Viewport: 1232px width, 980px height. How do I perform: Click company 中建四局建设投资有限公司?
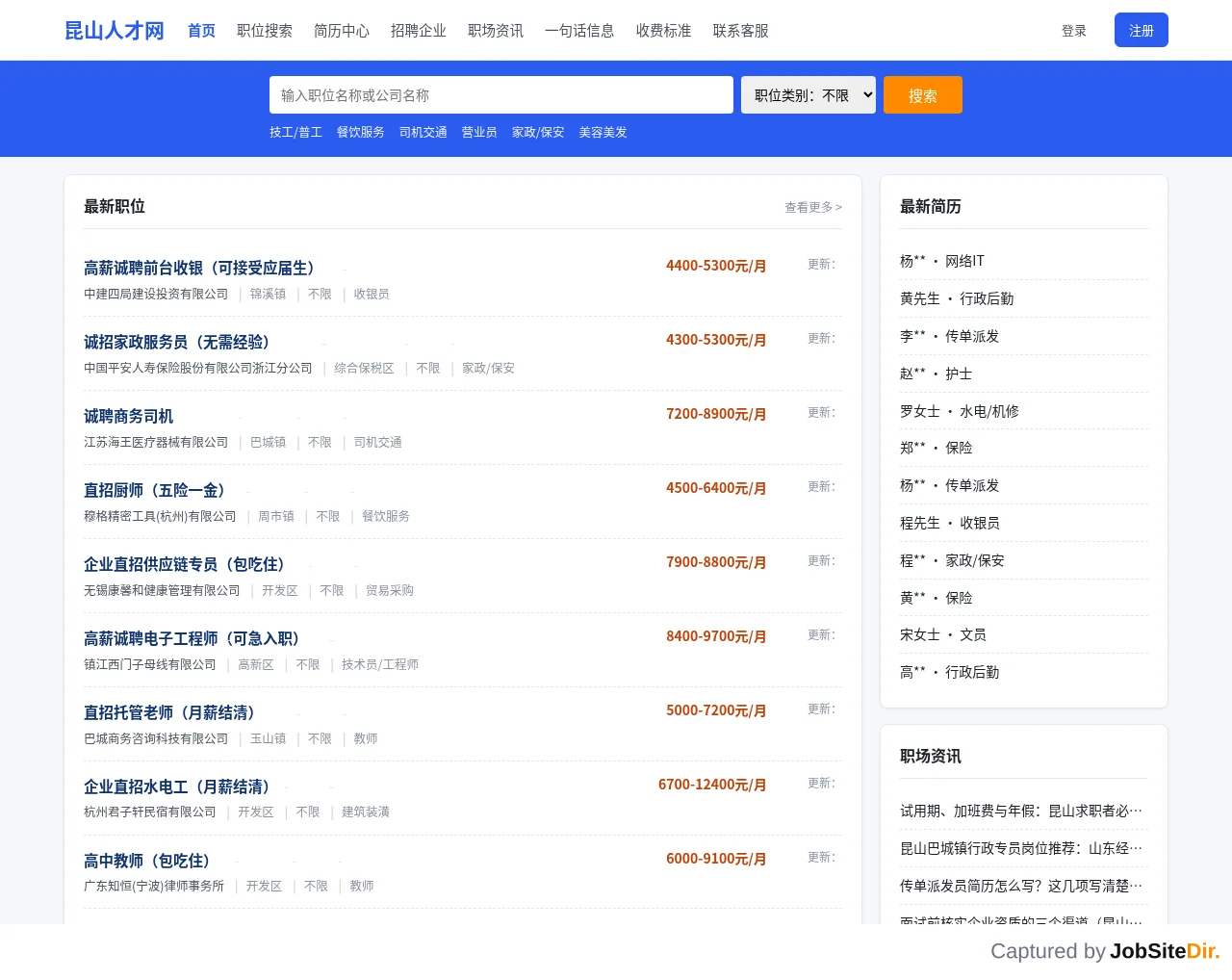[156, 294]
